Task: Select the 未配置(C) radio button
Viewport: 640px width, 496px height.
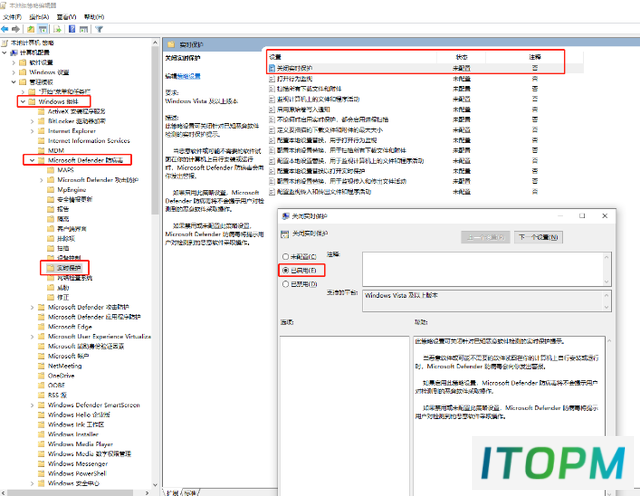Action: point(286,256)
